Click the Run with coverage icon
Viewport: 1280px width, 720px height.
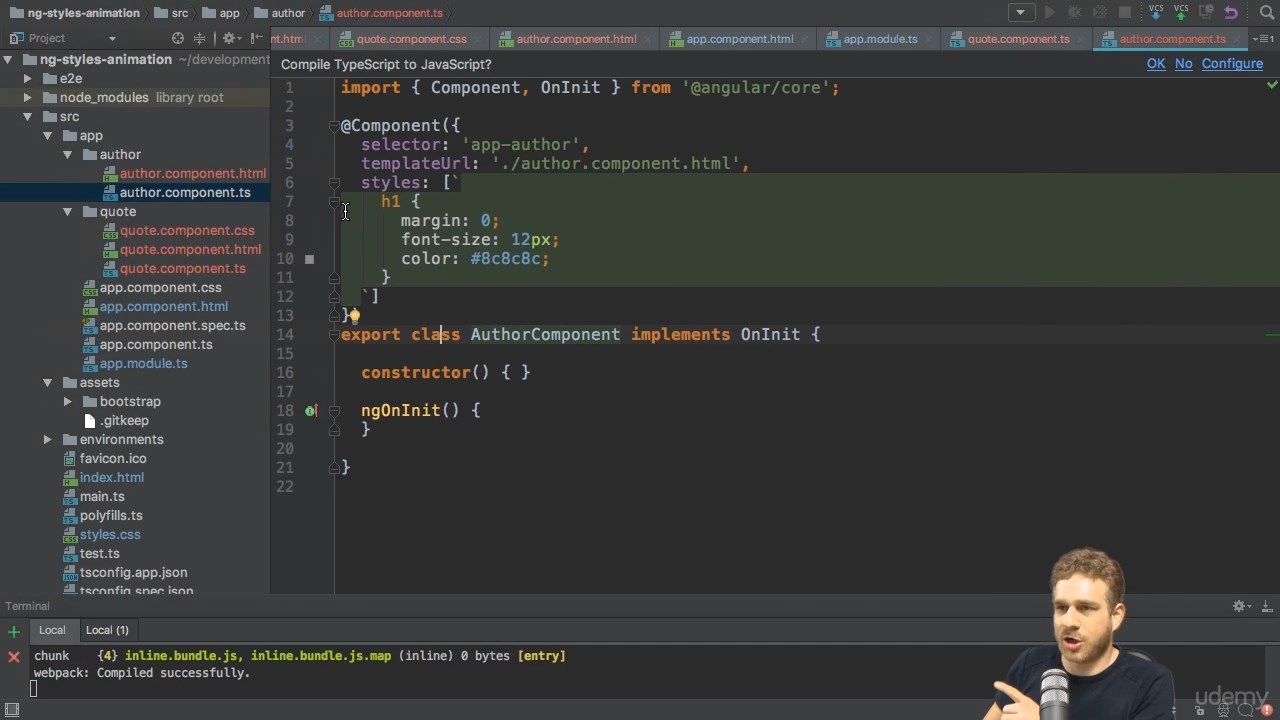[x=1100, y=13]
